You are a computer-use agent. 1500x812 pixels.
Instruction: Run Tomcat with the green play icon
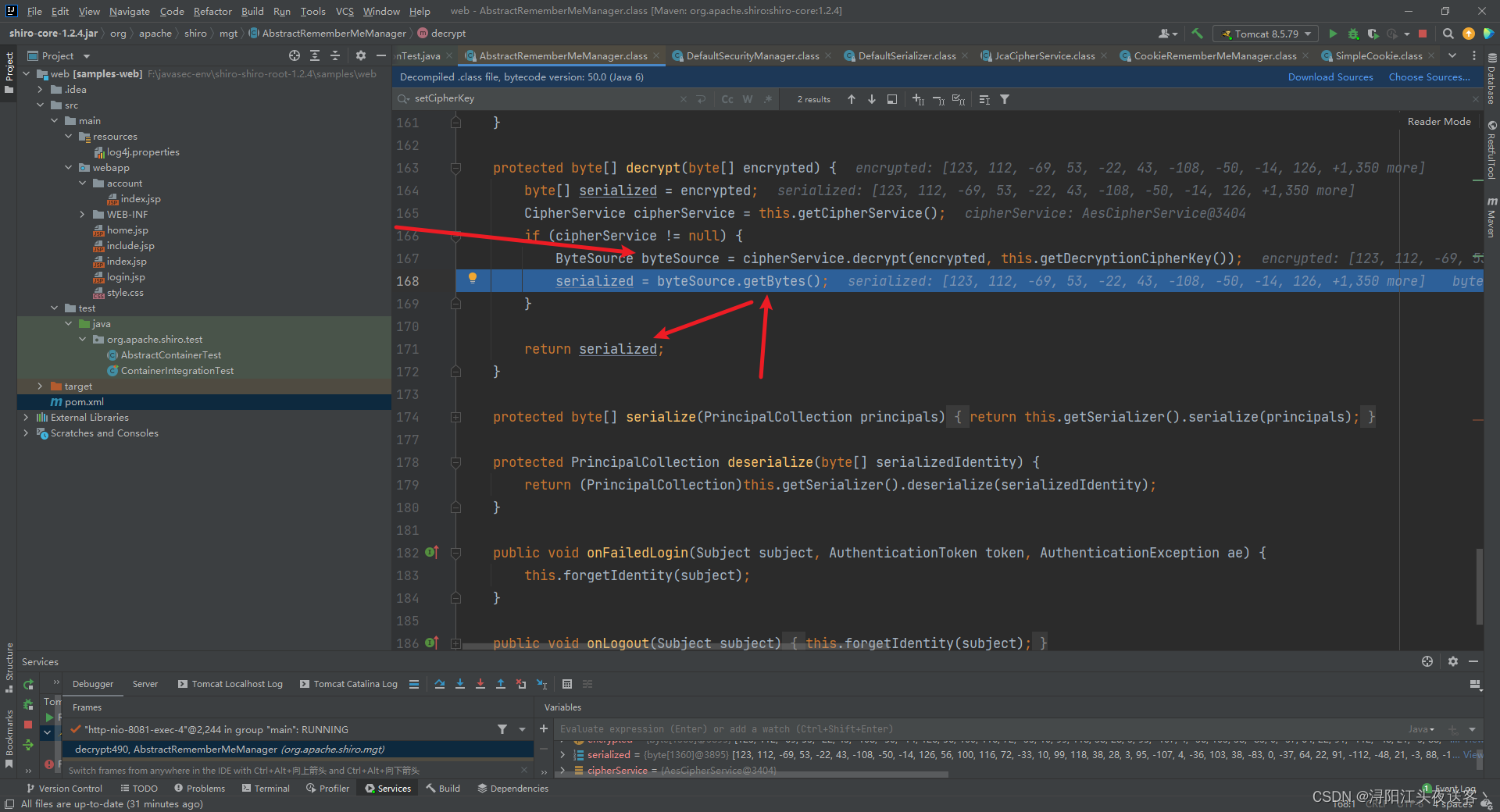click(x=1333, y=34)
